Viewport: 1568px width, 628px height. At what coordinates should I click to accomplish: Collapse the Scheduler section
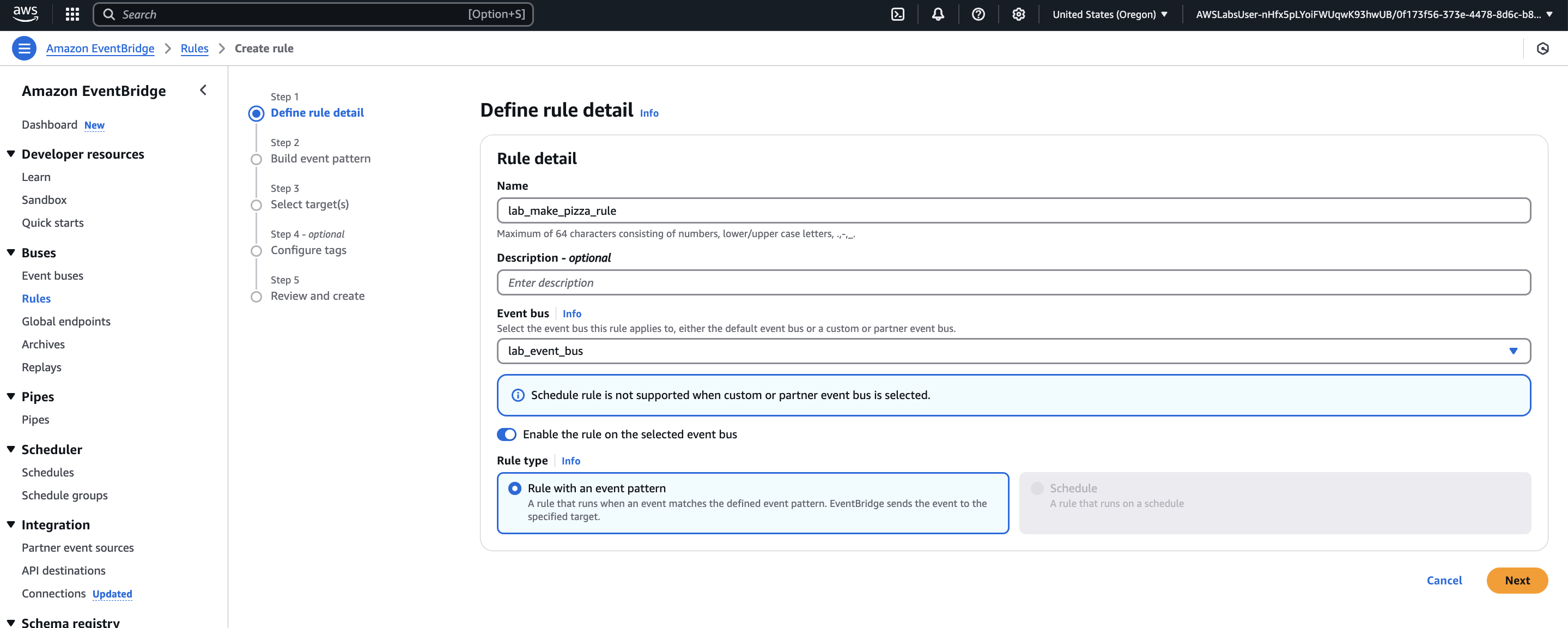pos(11,449)
